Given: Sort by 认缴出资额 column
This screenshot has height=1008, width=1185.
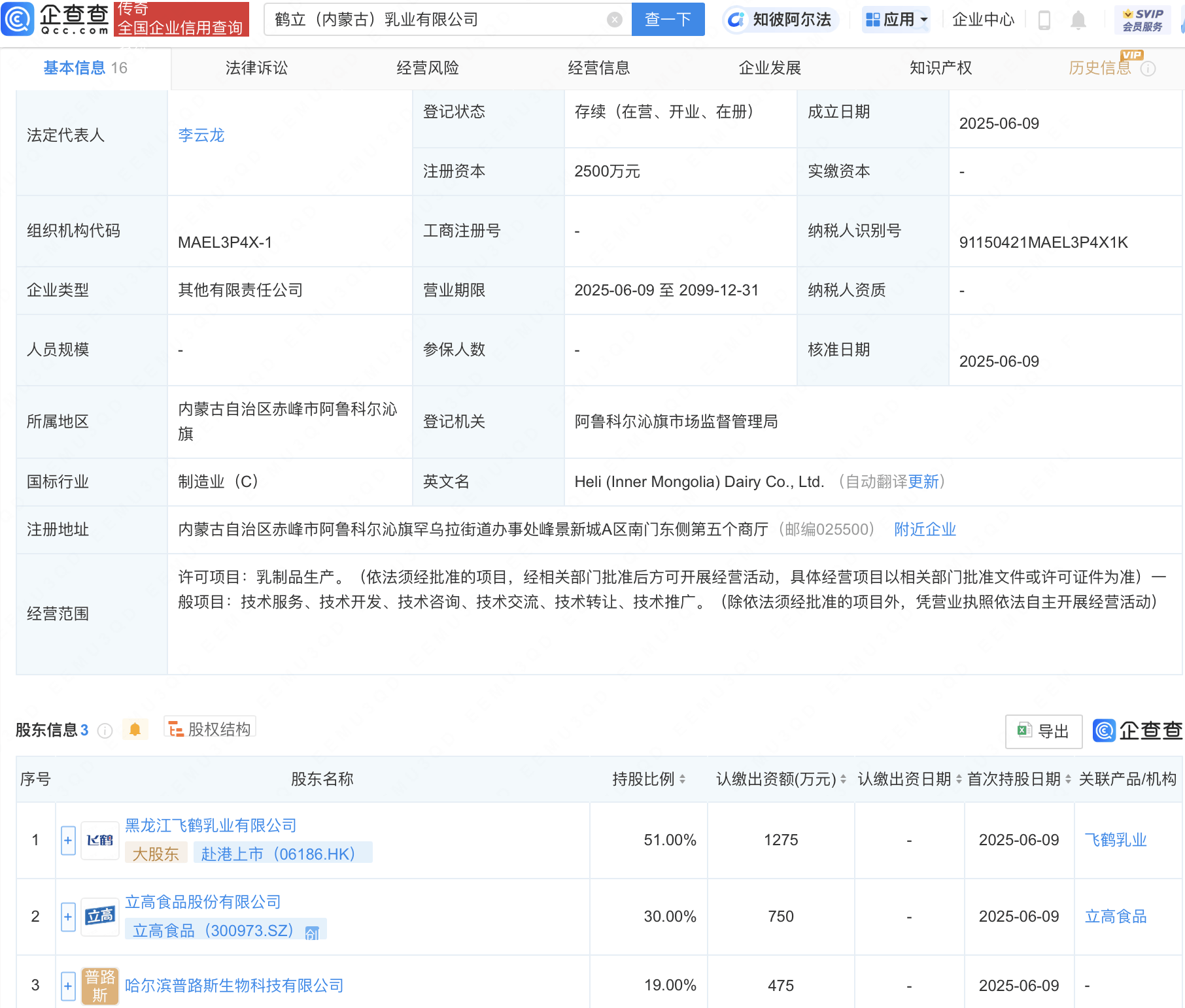Looking at the screenshot, I should click(843, 779).
